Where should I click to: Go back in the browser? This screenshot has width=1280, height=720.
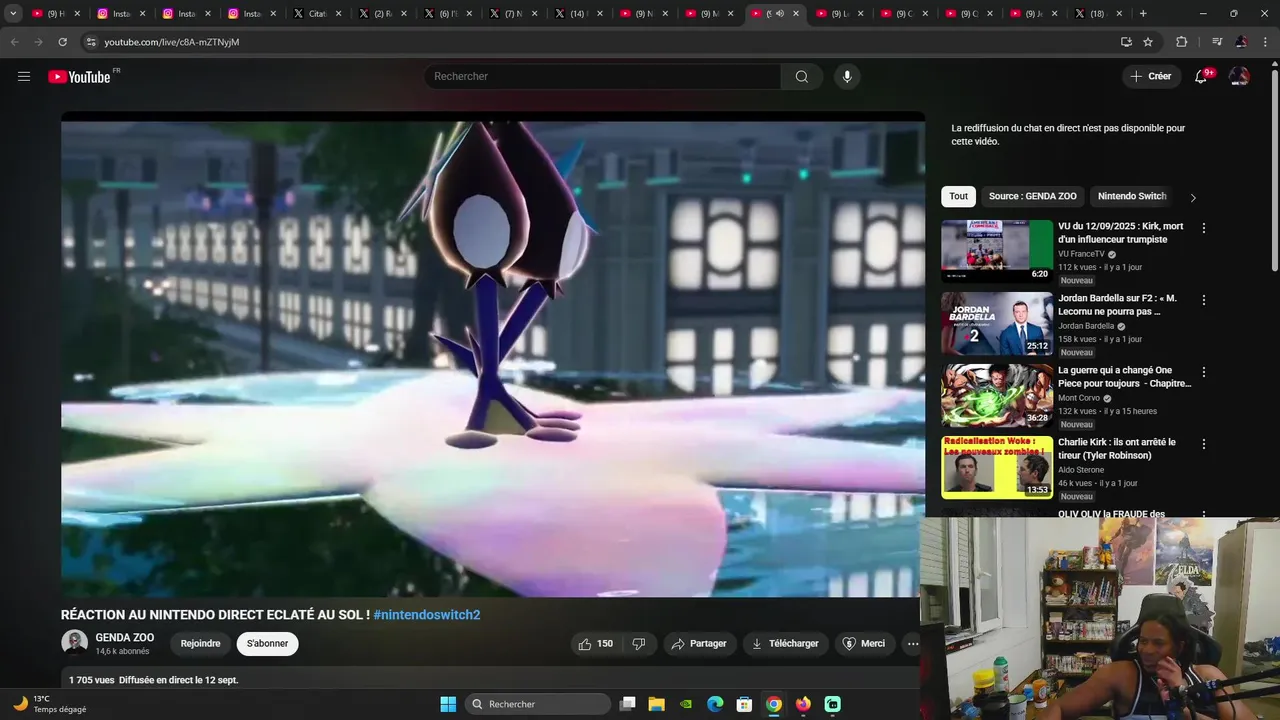point(14,42)
